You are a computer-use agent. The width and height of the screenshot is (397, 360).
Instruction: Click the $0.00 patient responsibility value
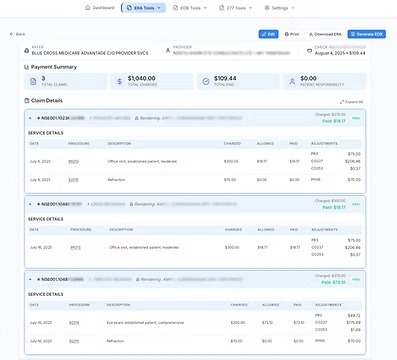[308, 78]
